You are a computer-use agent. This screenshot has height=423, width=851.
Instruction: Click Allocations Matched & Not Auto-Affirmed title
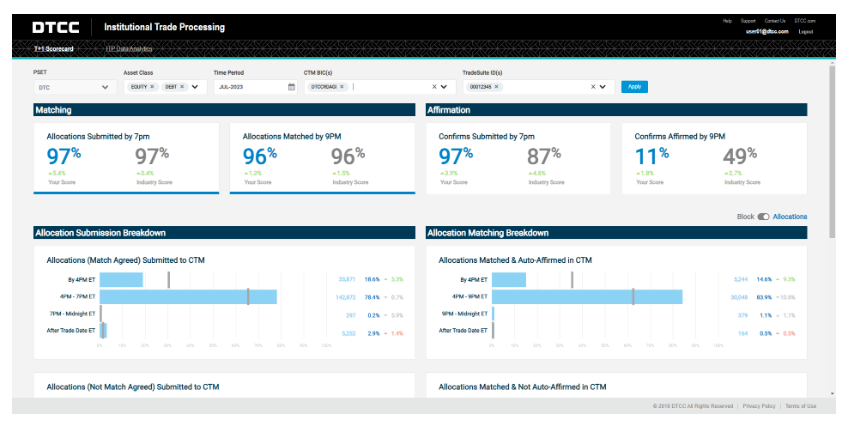[x=522, y=387]
